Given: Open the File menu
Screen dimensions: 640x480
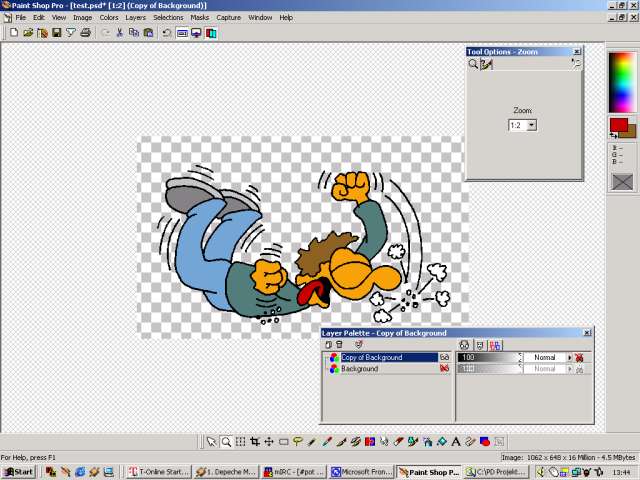Looking at the screenshot, I should pos(20,18).
